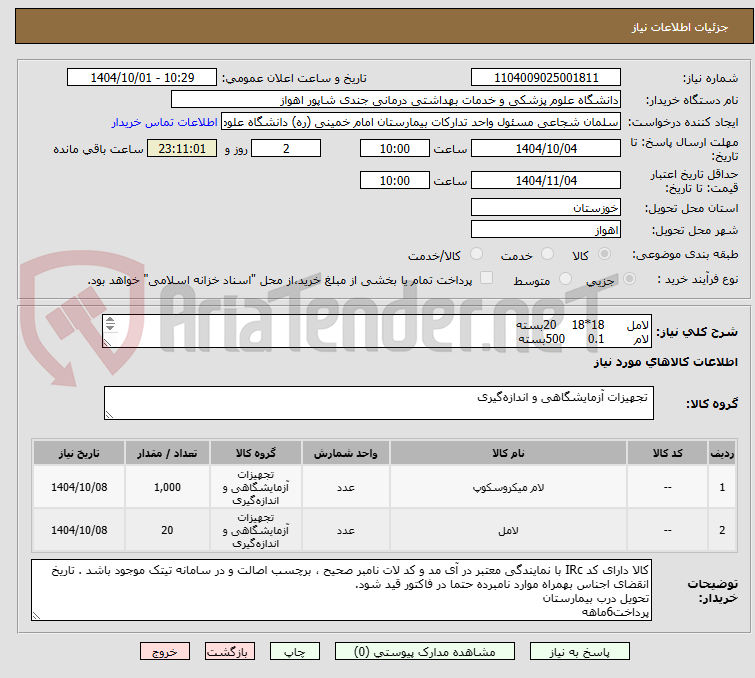Click the quantity cell 1,000
The height and width of the screenshot is (678, 755).
(x=167, y=487)
